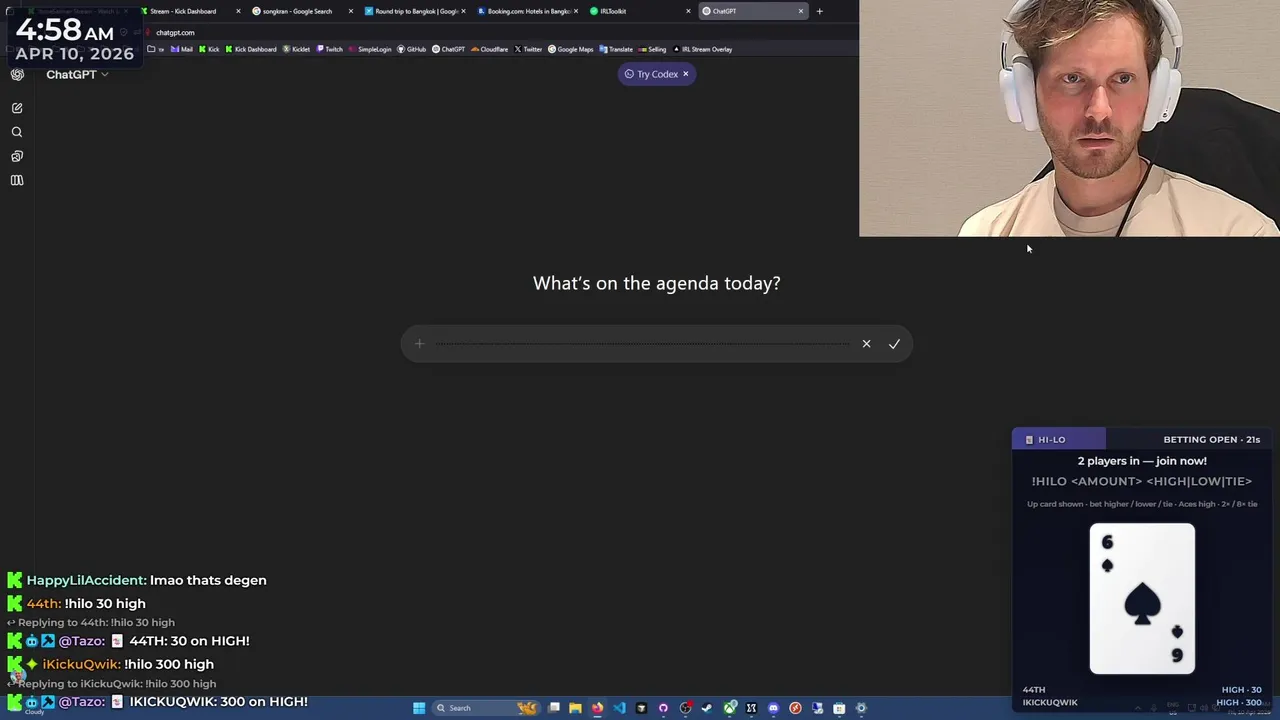The width and height of the screenshot is (1280, 720).
Task: Open Visual Studio Code from the taskbar
Action: point(619,708)
